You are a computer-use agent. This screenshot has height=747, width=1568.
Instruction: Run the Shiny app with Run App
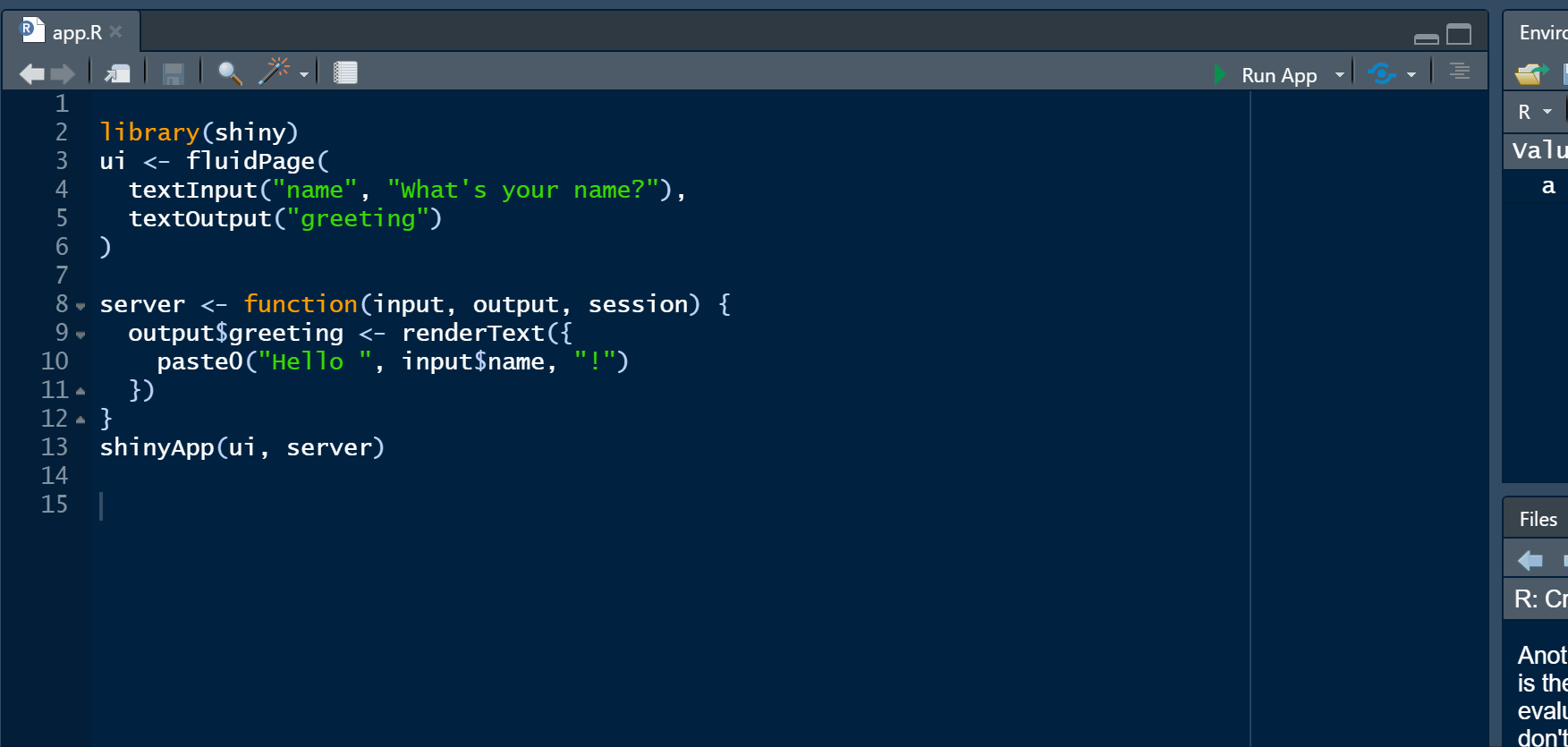click(x=1266, y=75)
